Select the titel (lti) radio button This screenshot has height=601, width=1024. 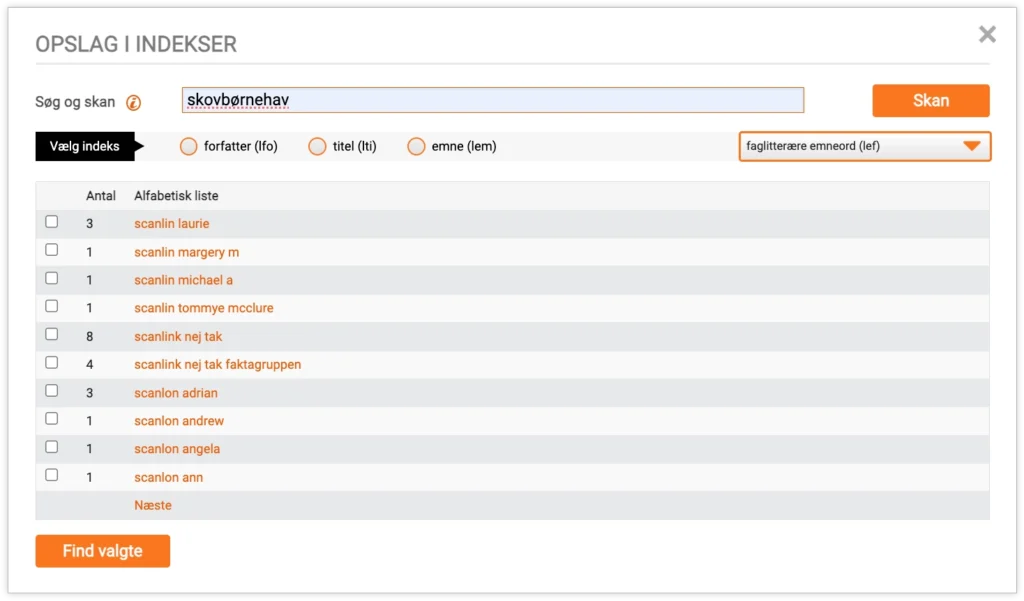(x=317, y=147)
